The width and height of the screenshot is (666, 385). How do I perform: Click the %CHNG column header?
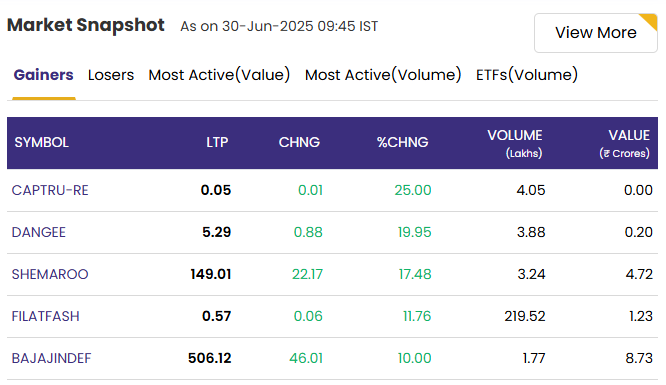click(x=402, y=142)
